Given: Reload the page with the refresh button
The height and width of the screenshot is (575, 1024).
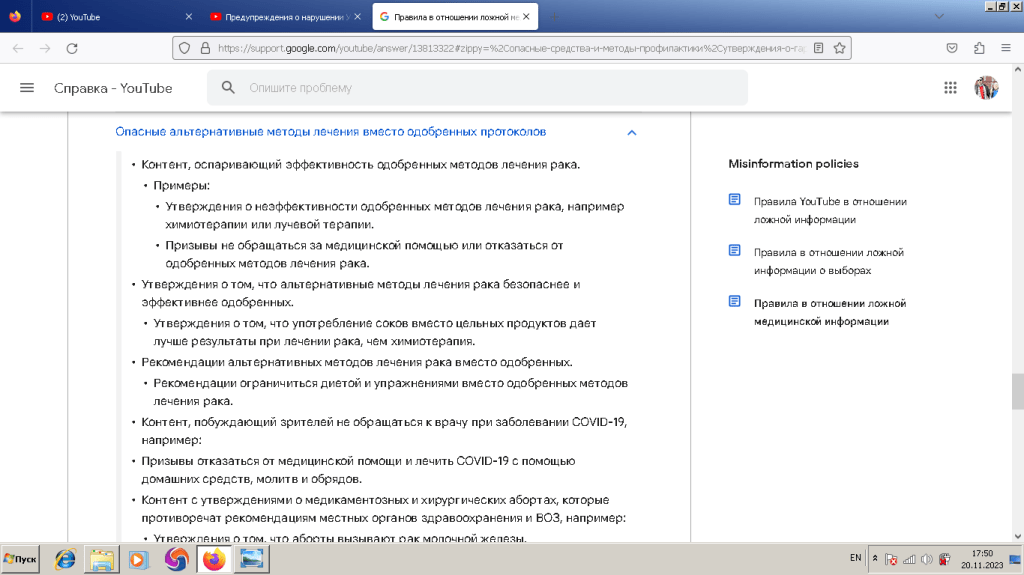Looking at the screenshot, I should 71,48.
